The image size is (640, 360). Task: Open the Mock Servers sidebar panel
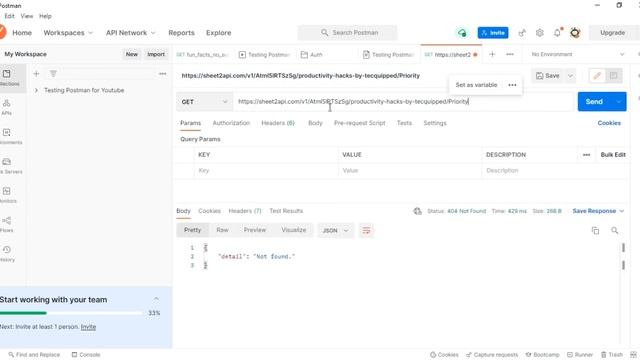coord(7,166)
